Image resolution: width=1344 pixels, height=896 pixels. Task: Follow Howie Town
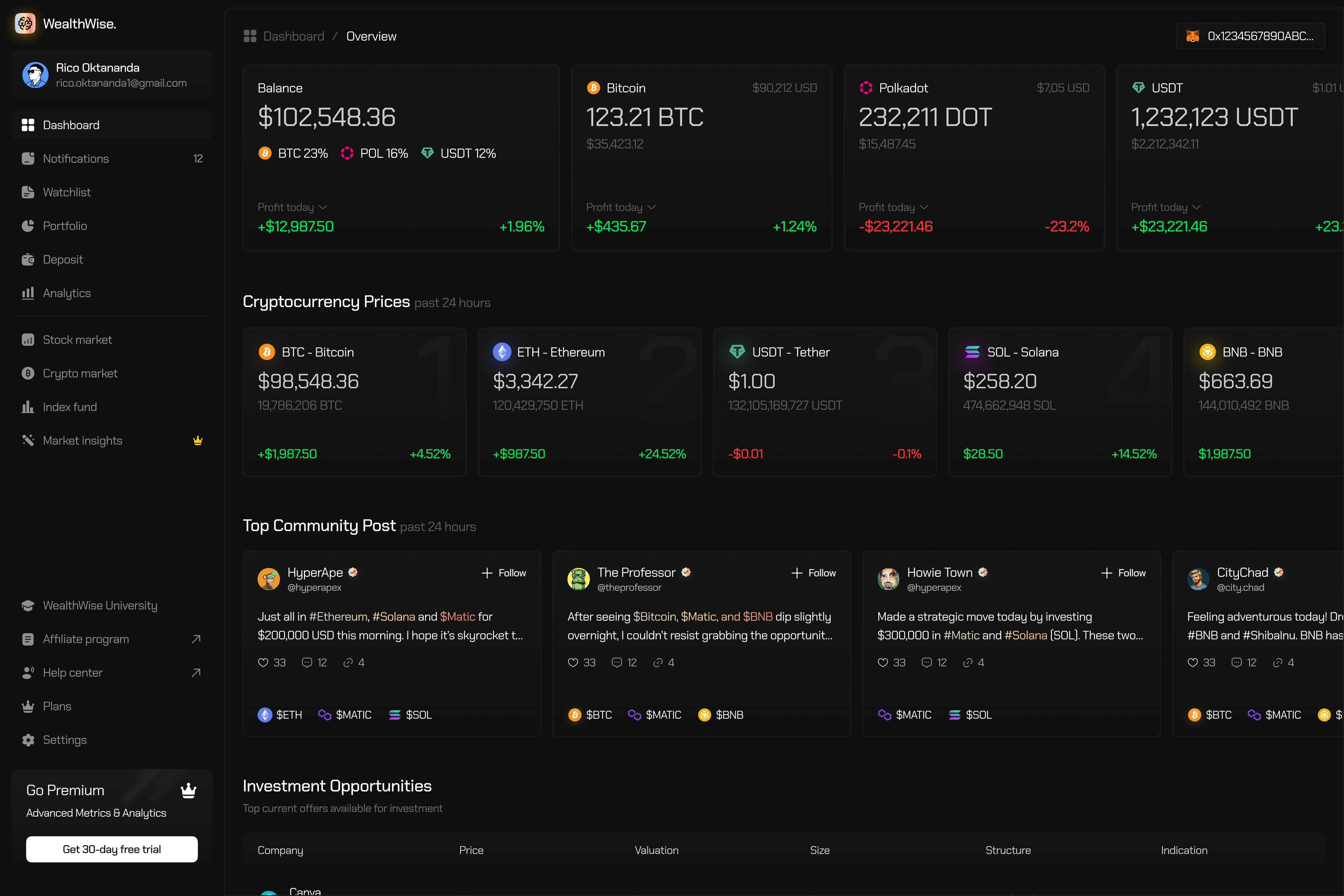[x=1123, y=572]
